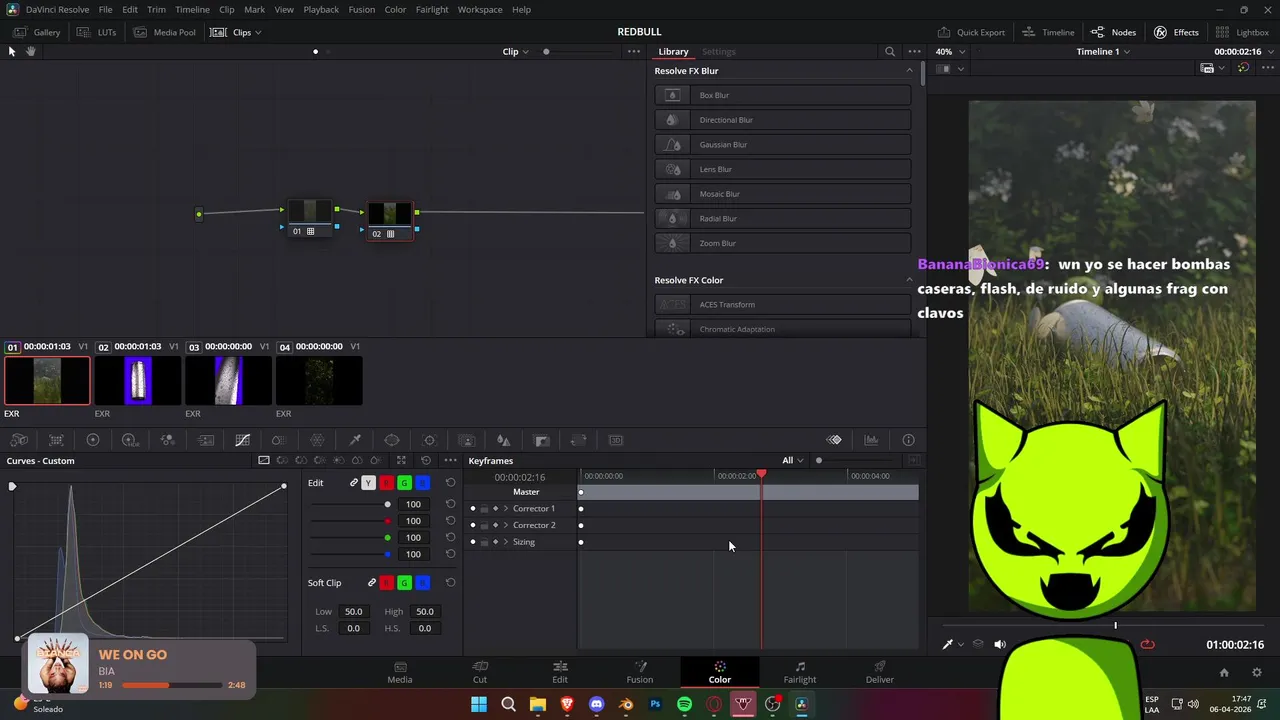This screenshot has width=1280, height=720.
Task: Show the Keyframes panel icon
Action: [x=834, y=440]
